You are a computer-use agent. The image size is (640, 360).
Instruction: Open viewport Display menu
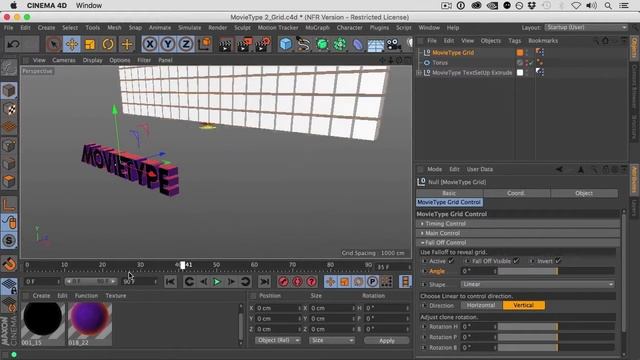pyautogui.click(x=93, y=60)
